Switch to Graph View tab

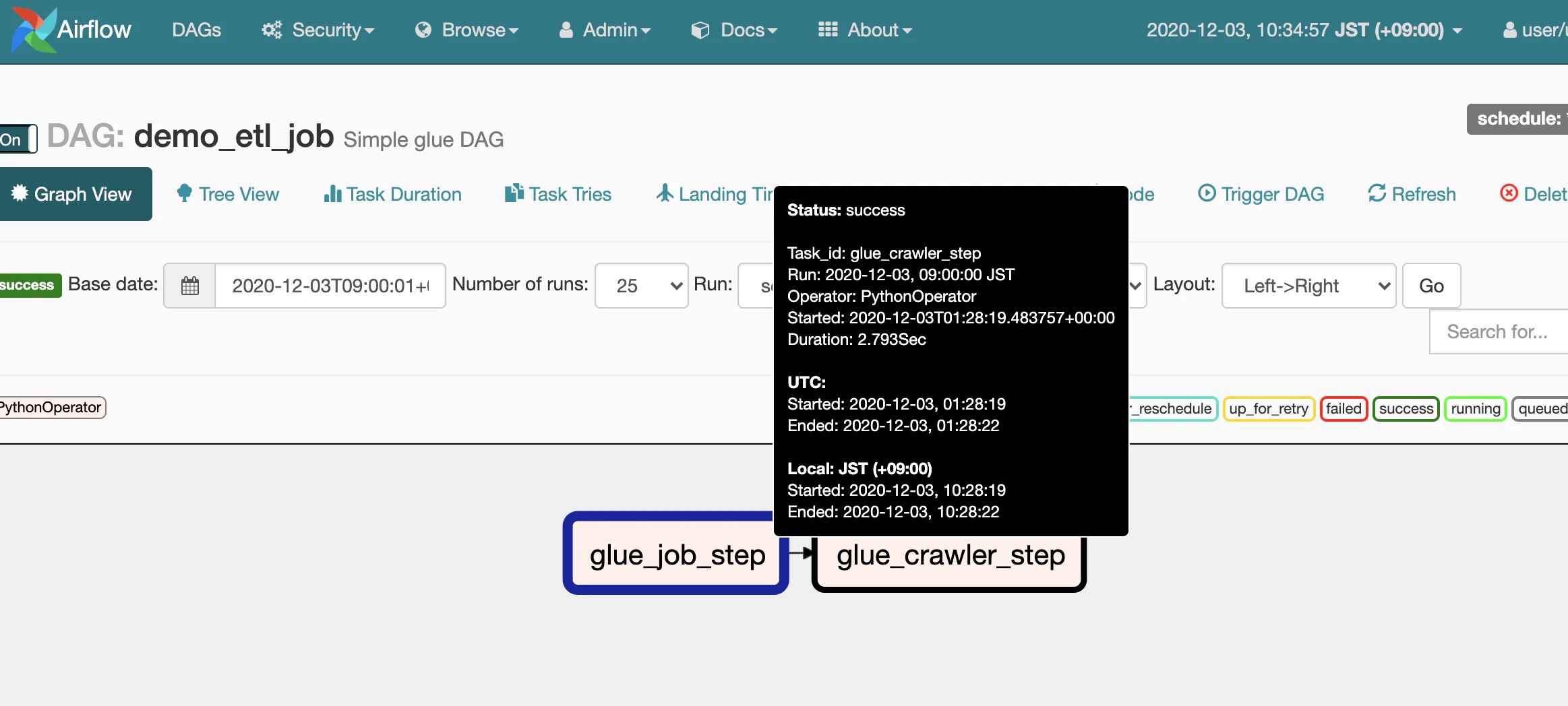tap(76, 194)
